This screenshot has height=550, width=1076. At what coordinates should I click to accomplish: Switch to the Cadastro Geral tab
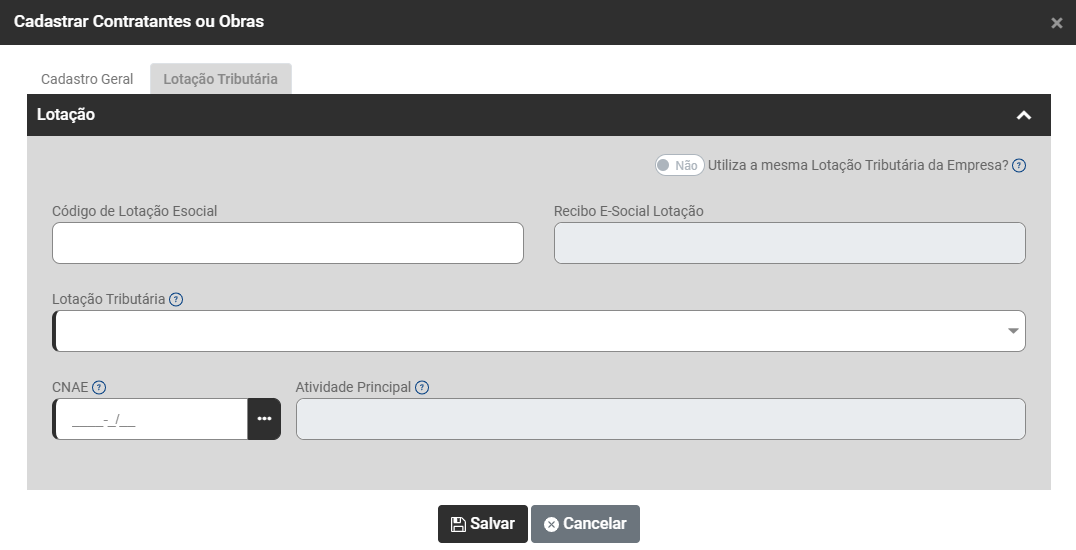pyautogui.click(x=87, y=79)
